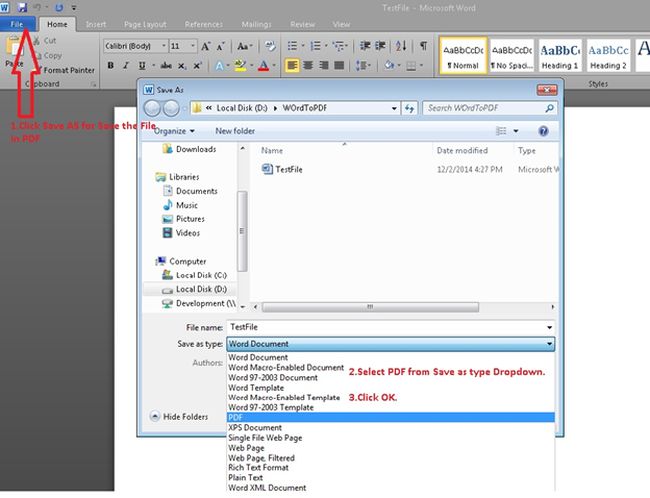
Task: Select Music library in navigation pane
Action: click(180, 205)
